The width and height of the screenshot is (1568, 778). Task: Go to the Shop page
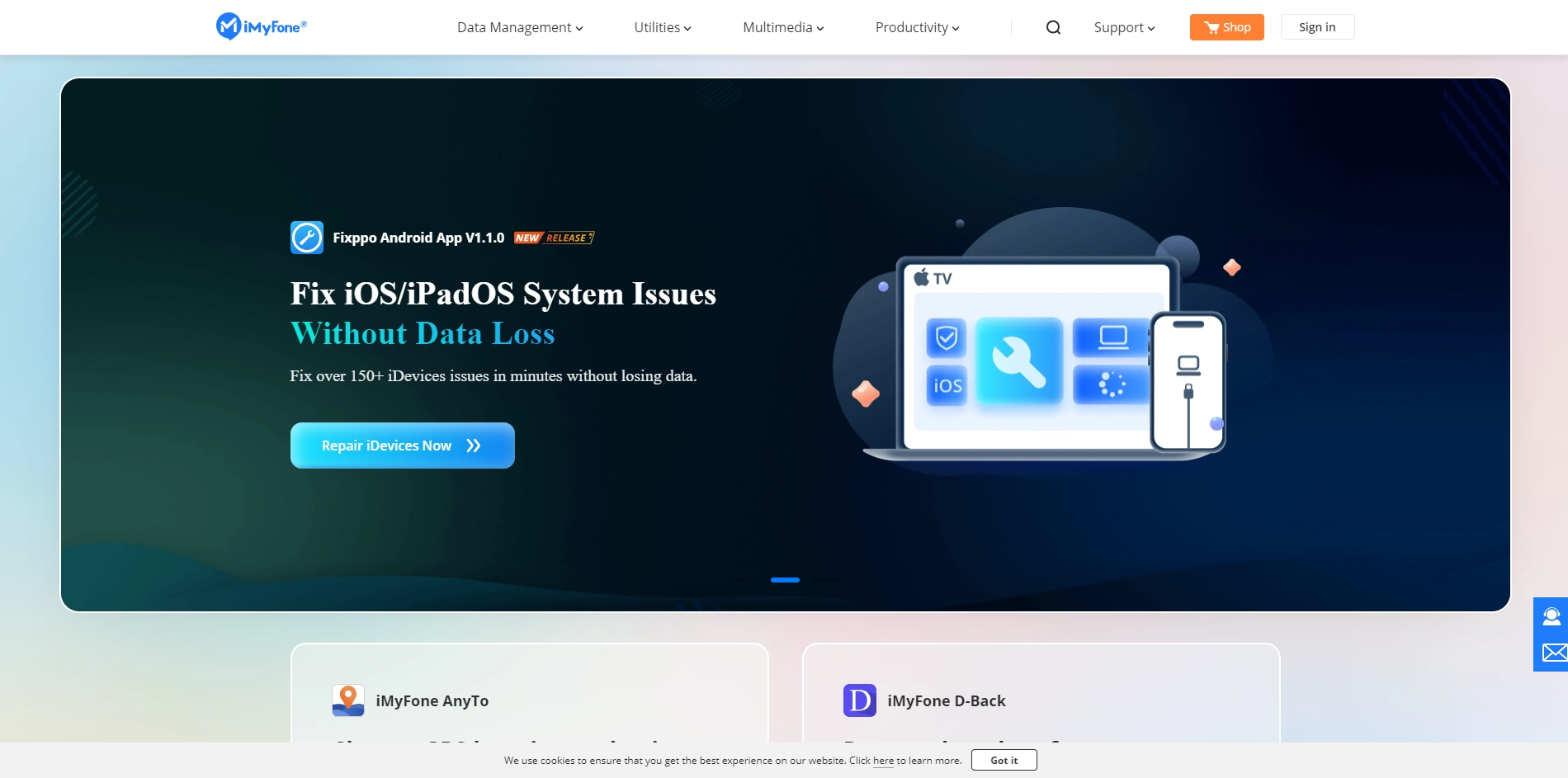point(1227,27)
